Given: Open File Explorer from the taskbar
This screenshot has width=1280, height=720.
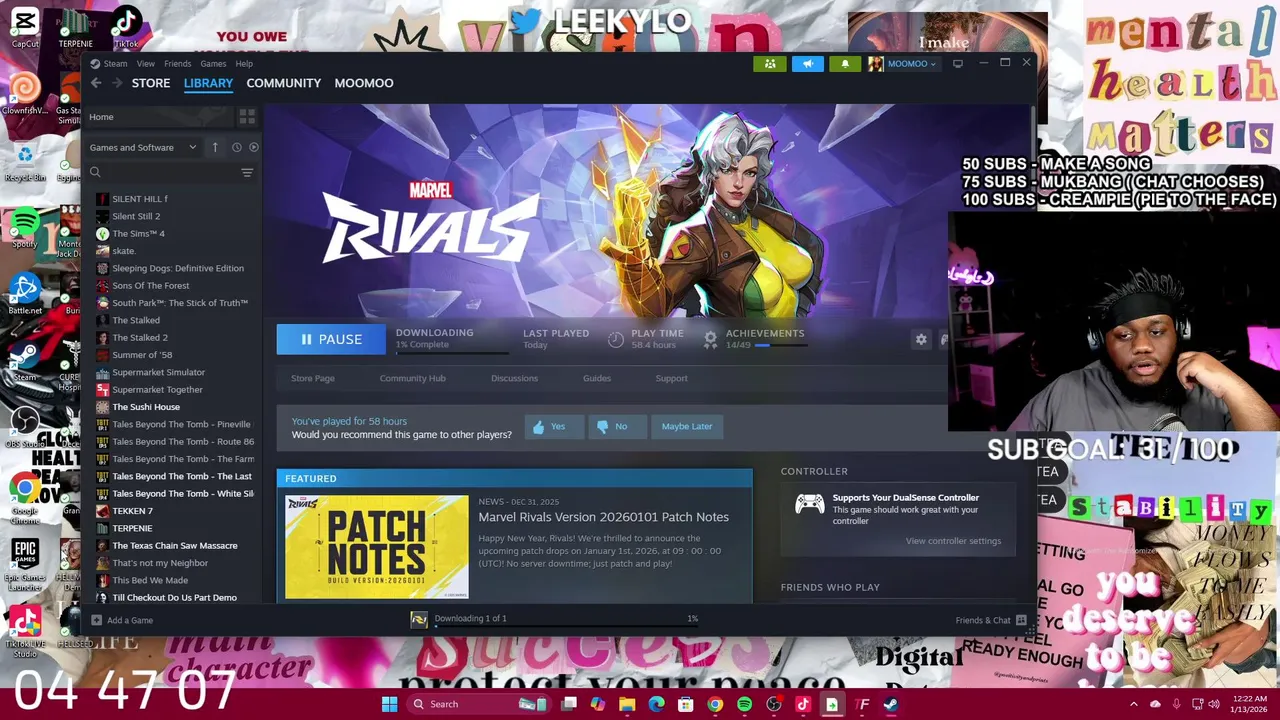Looking at the screenshot, I should [x=627, y=704].
